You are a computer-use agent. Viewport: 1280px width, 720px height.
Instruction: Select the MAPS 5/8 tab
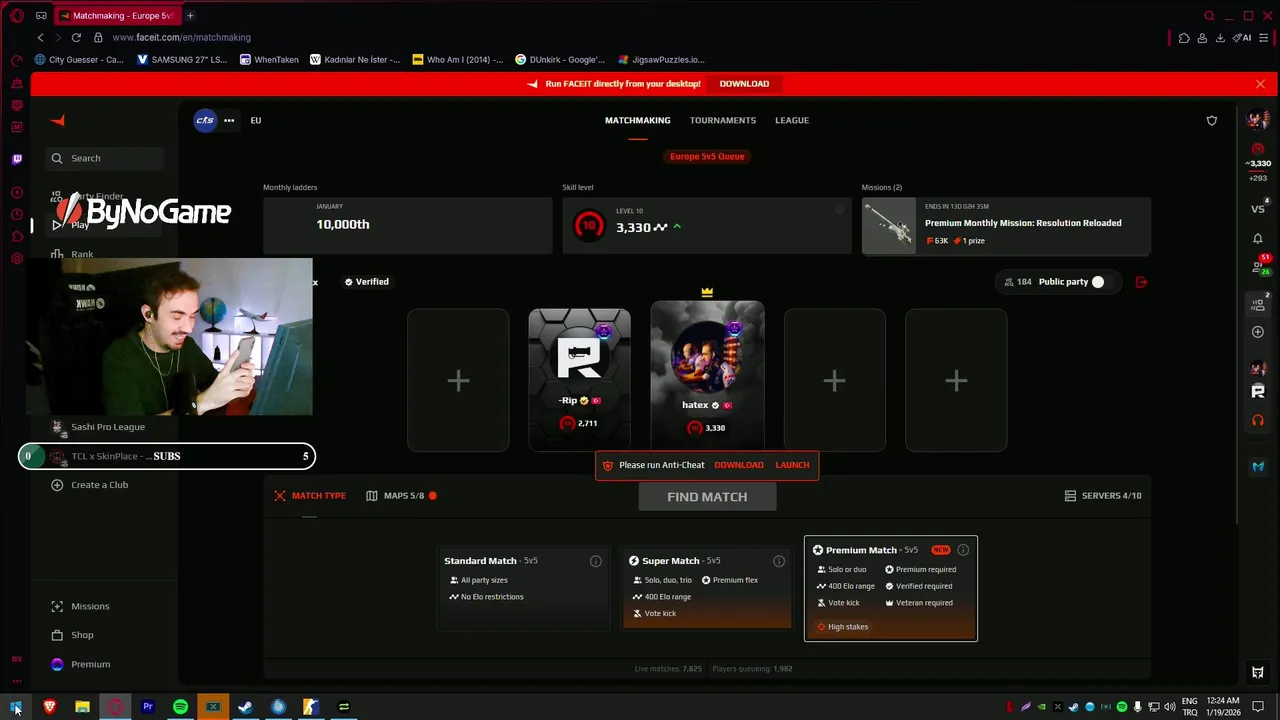pos(401,496)
